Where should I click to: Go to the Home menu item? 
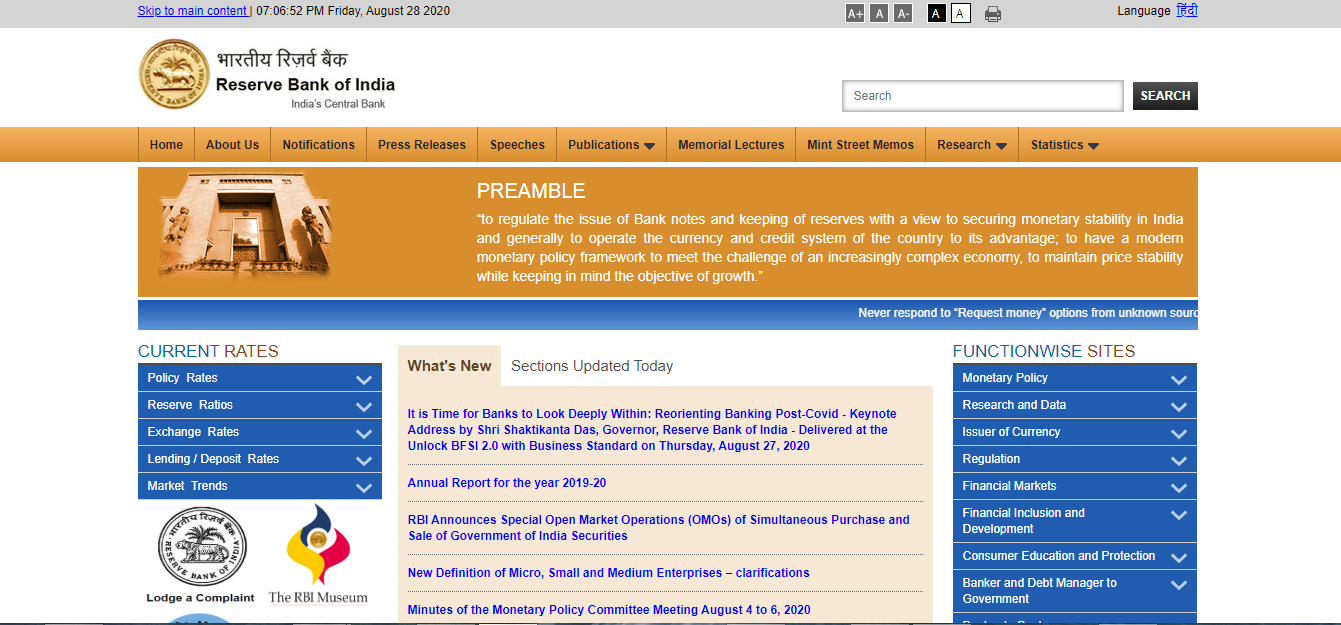166,145
